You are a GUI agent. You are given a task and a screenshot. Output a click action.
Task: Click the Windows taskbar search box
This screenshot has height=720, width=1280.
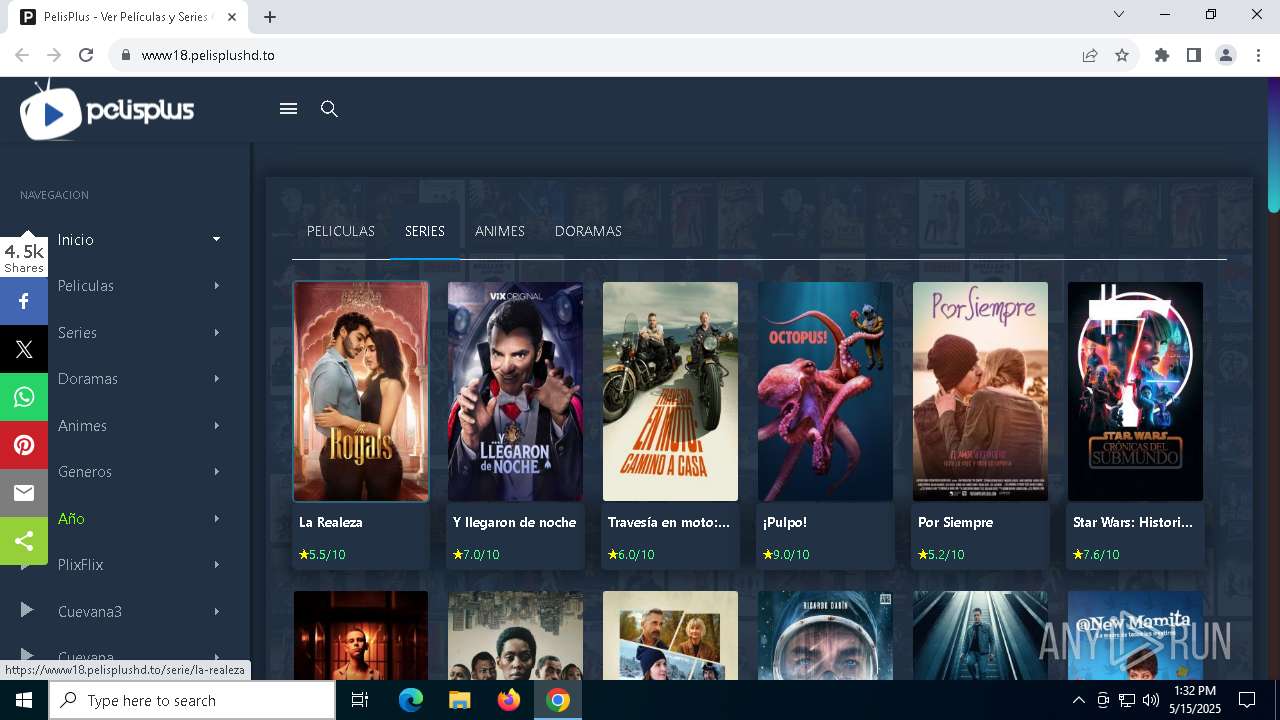point(192,700)
